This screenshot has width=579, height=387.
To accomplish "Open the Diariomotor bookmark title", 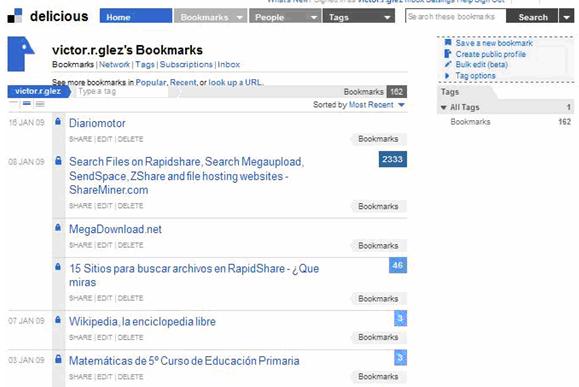I will (x=97, y=123).
